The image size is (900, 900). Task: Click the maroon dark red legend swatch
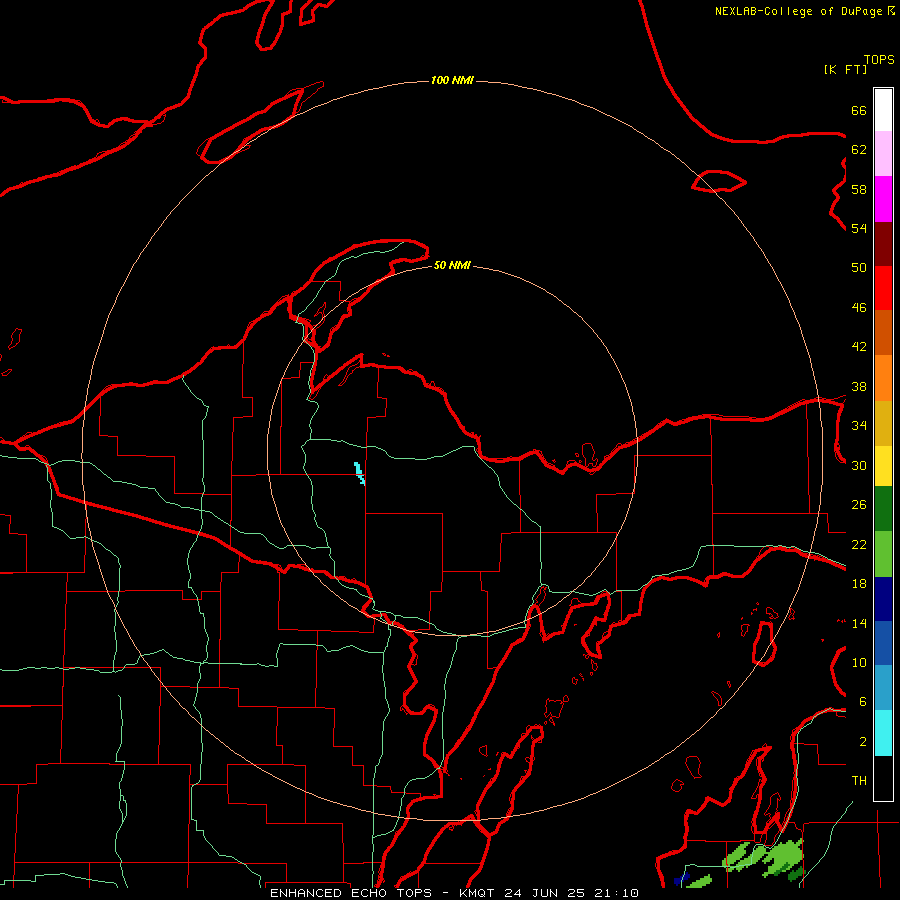coord(883,244)
